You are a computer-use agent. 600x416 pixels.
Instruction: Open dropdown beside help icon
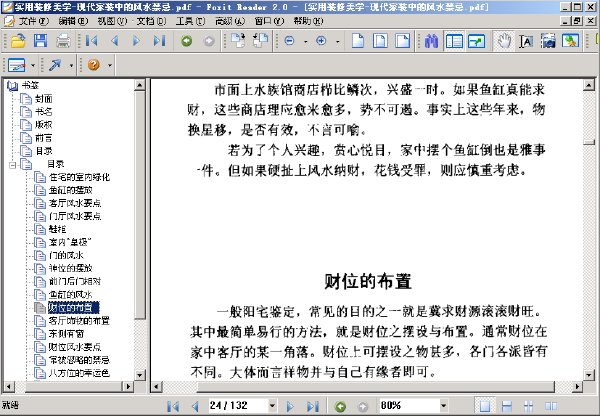coord(110,65)
